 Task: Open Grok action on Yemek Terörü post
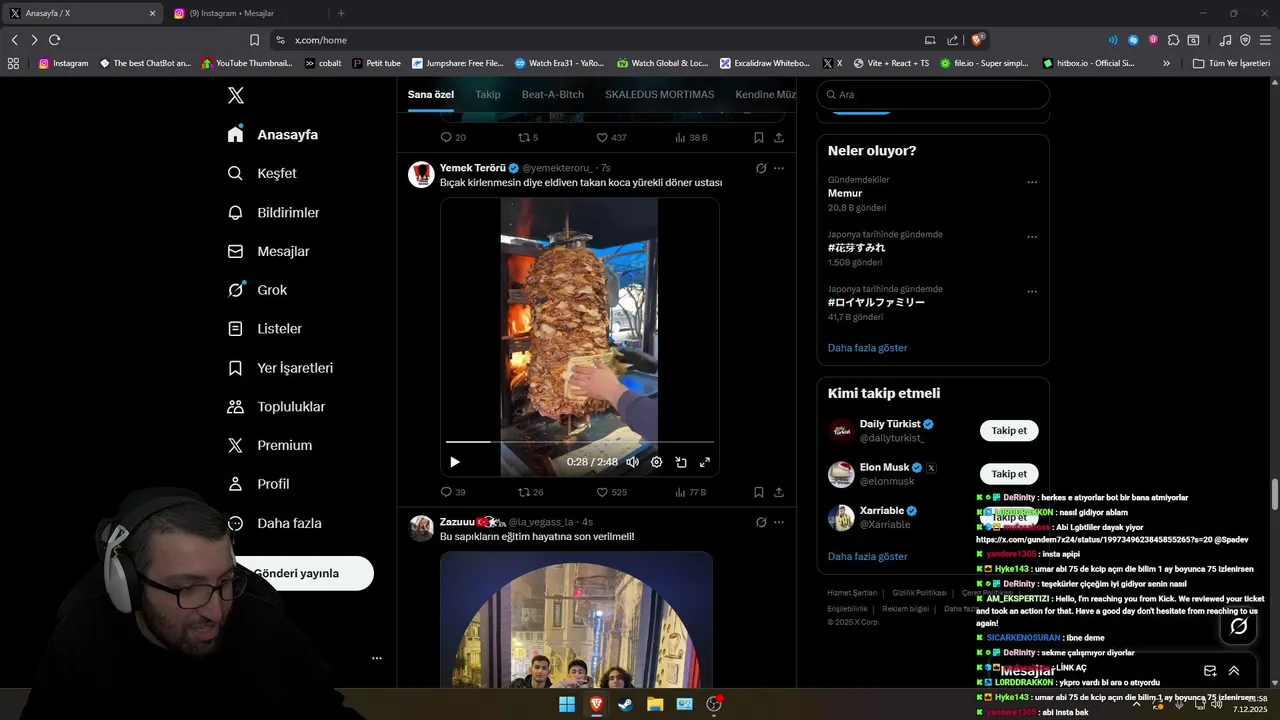point(761,168)
